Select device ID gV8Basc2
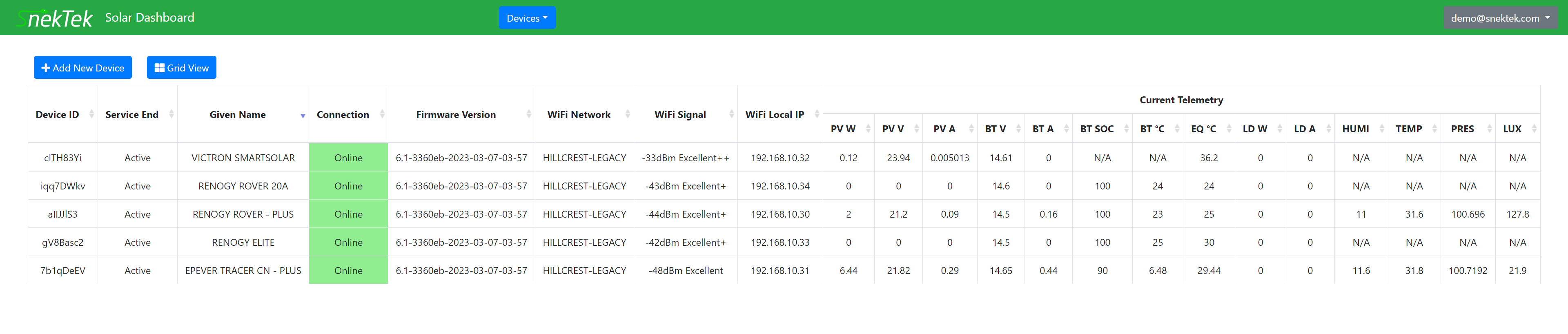 pyautogui.click(x=63, y=242)
